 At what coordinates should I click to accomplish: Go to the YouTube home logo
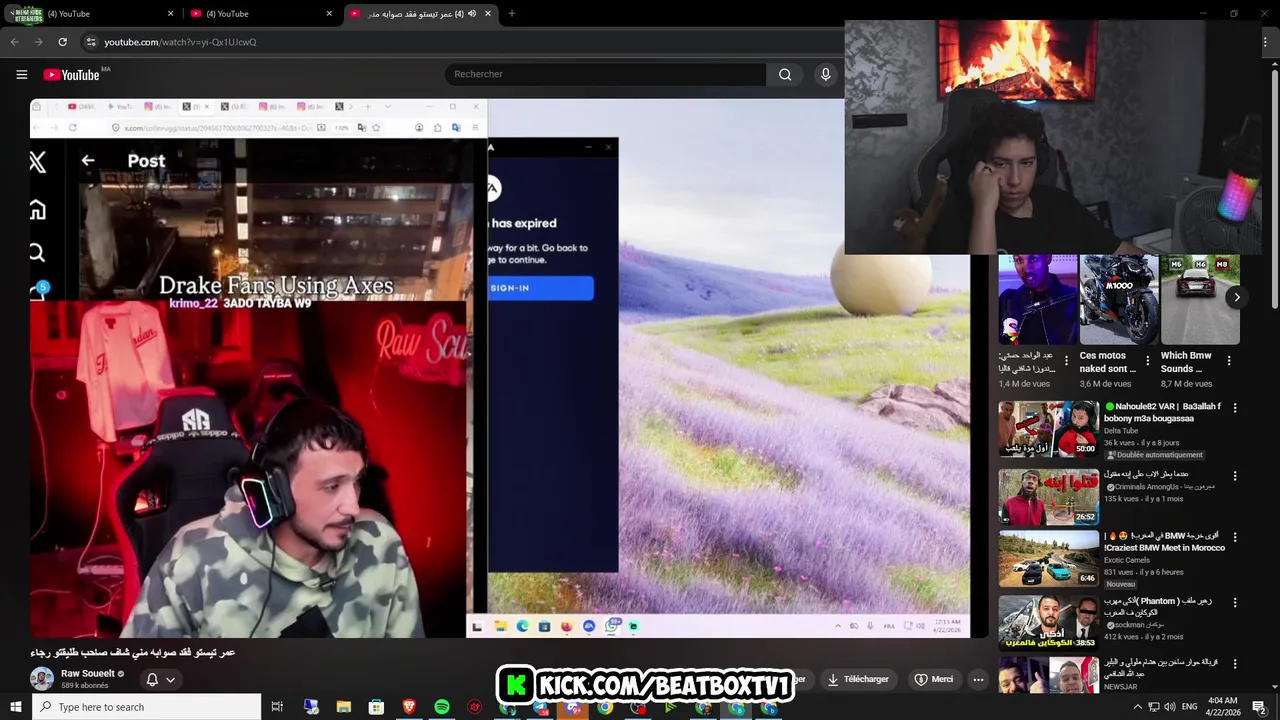click(72, 75)
